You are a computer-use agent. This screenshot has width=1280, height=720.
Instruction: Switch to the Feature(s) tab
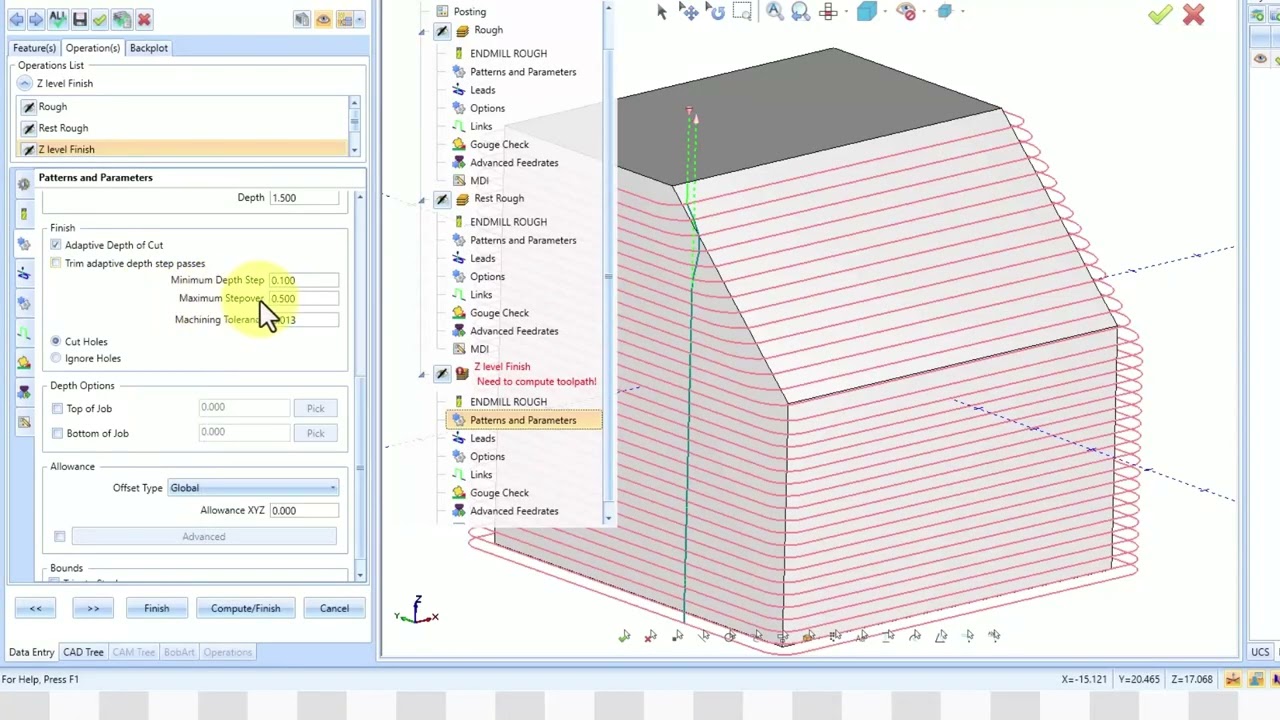[34, 48]
